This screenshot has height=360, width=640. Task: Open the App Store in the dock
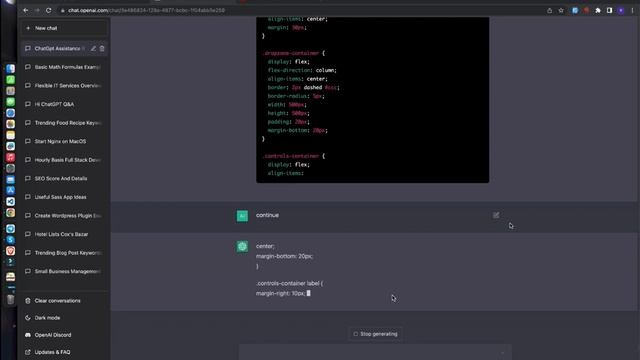(x=11, y=190)
